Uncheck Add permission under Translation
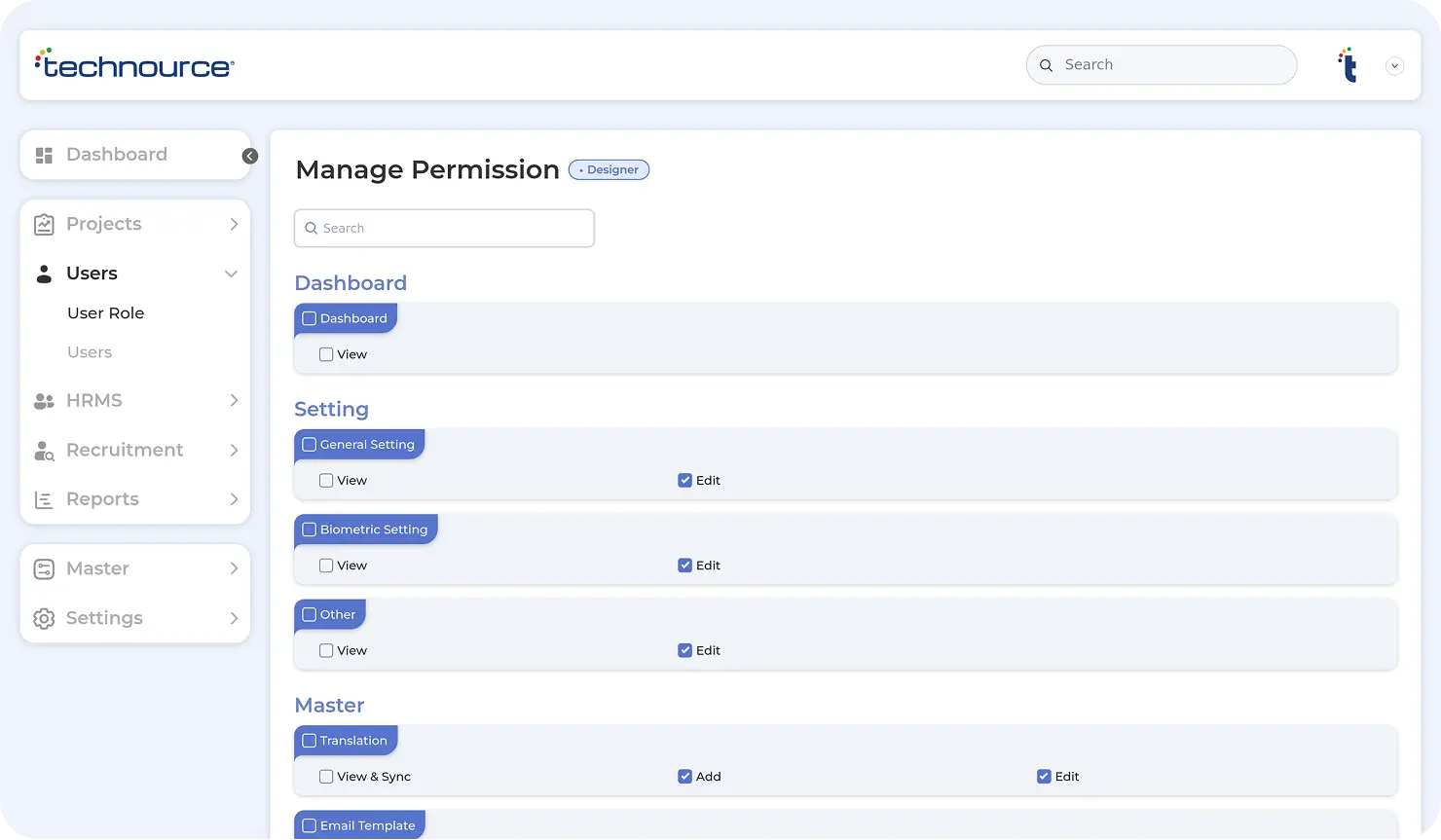The height and width of the screenshot is (840, 1441). (x=684, y=777)
